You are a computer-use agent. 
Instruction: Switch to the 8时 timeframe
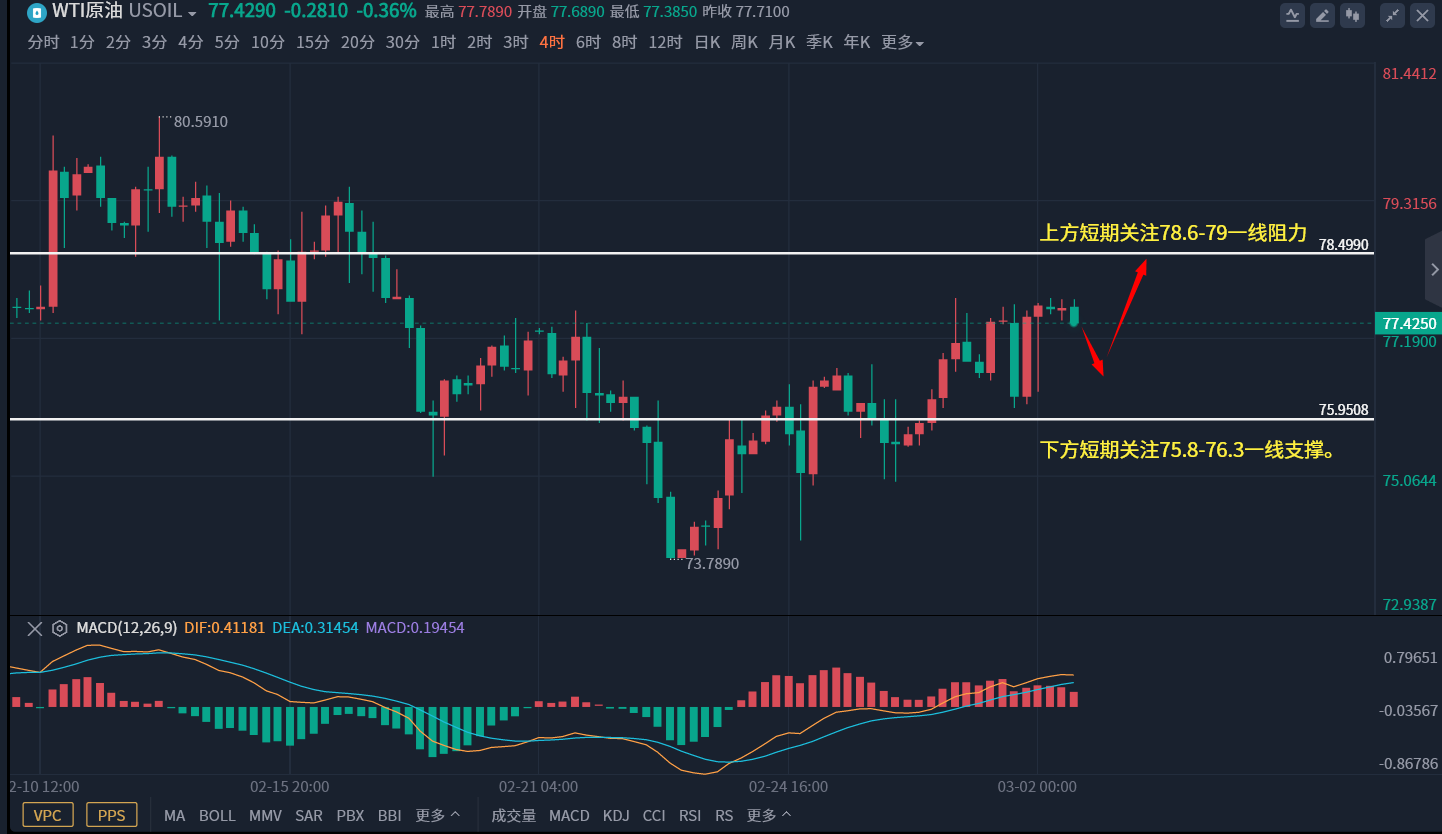pos(624,42)
